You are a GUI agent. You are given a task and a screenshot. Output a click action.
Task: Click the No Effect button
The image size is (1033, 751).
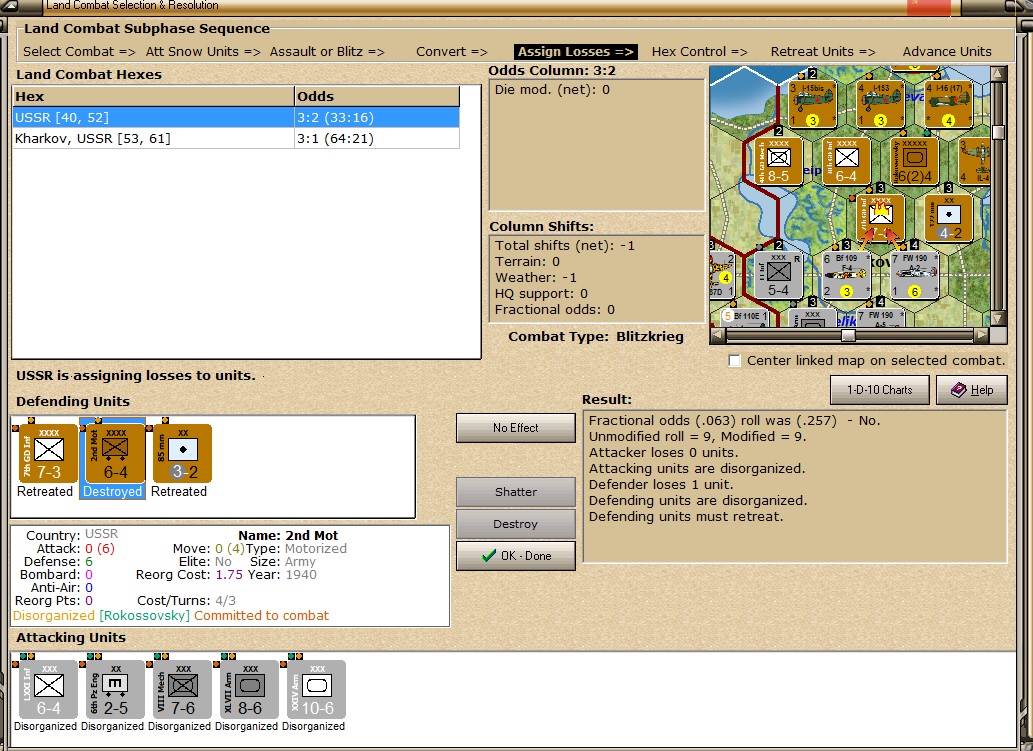coord(516,428)
